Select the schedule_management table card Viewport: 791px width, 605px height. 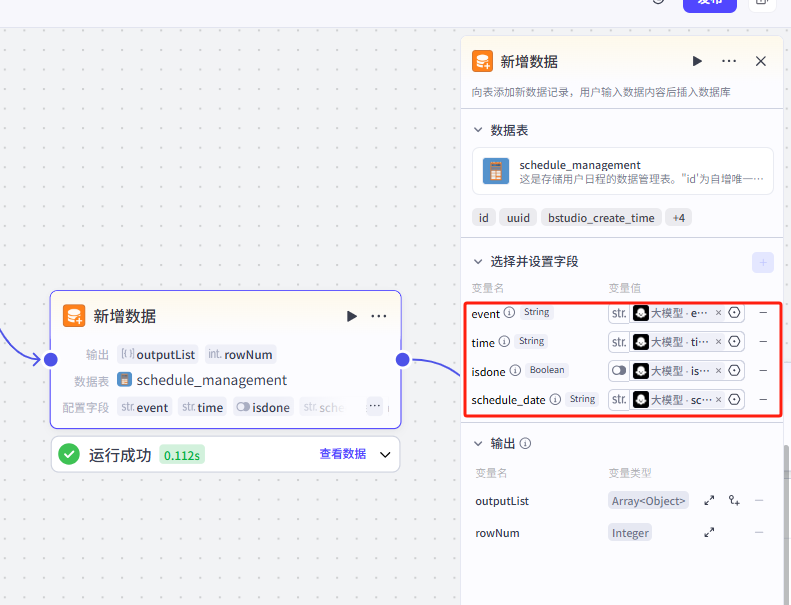coord(622,171)
